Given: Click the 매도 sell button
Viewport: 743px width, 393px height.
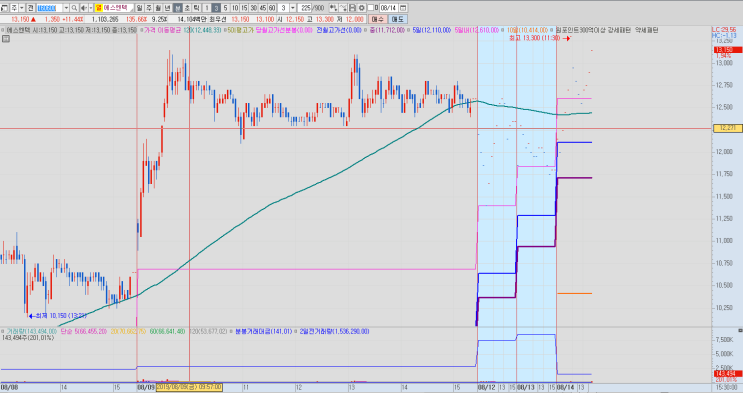Looking at the screenshot, I should click(x=398, y=19).
